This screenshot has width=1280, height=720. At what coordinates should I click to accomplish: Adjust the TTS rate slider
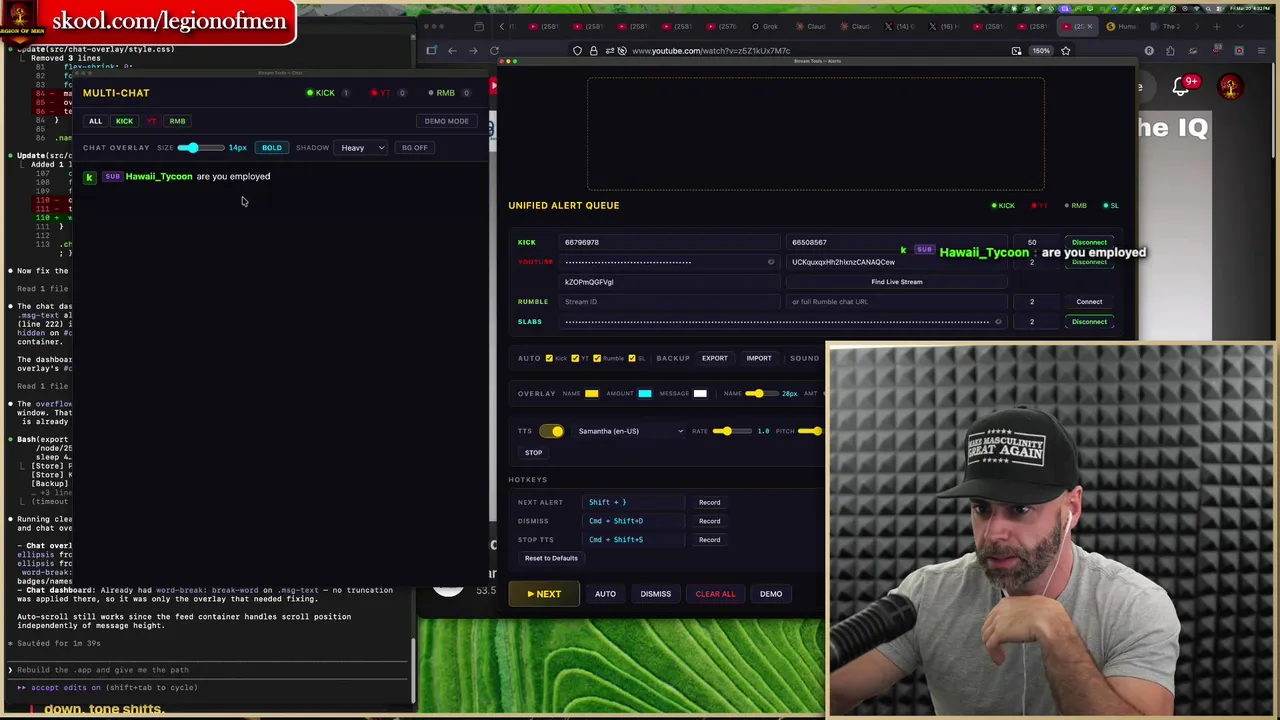(732, 431)
